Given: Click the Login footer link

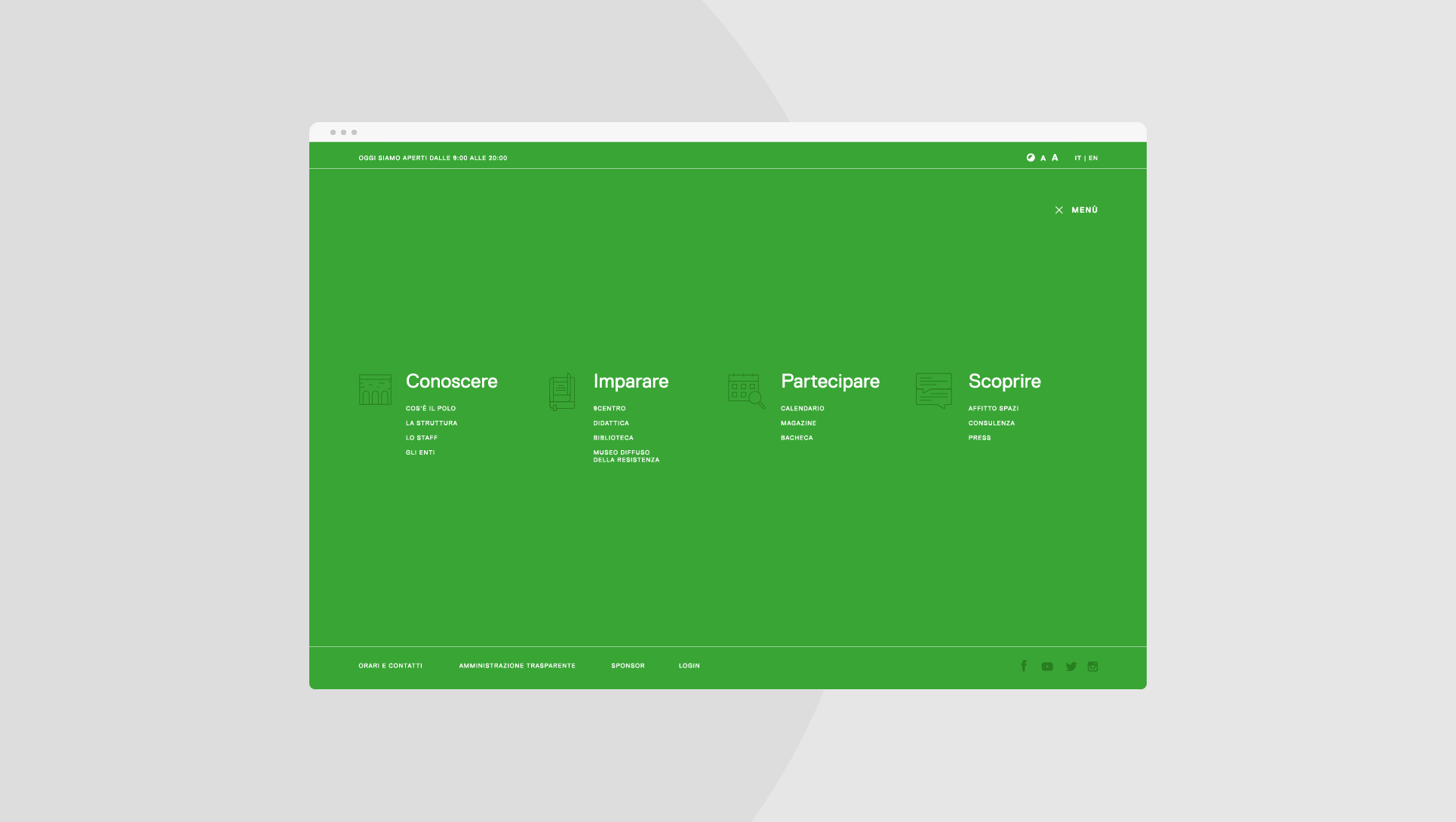Looking at the screenshot, I should pyautogui.click(x=689, y=666).
